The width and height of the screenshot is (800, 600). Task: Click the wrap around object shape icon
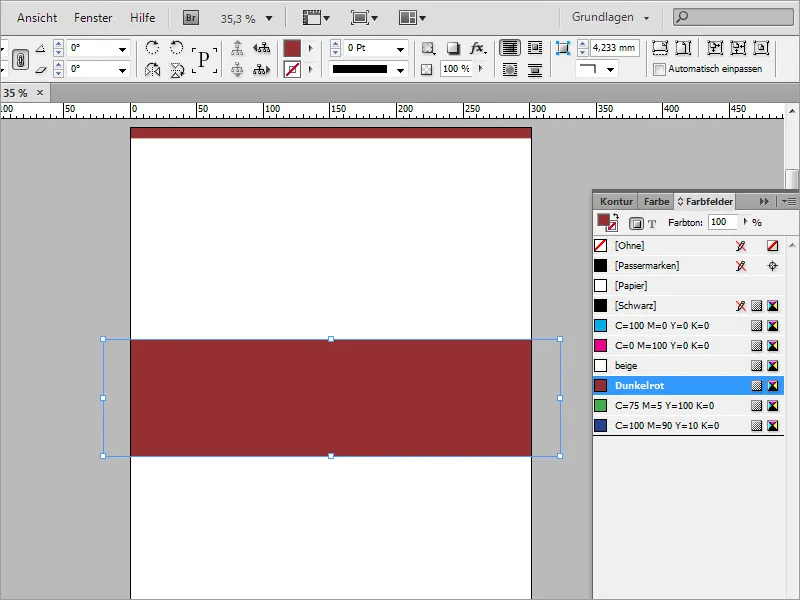point(510,69)
